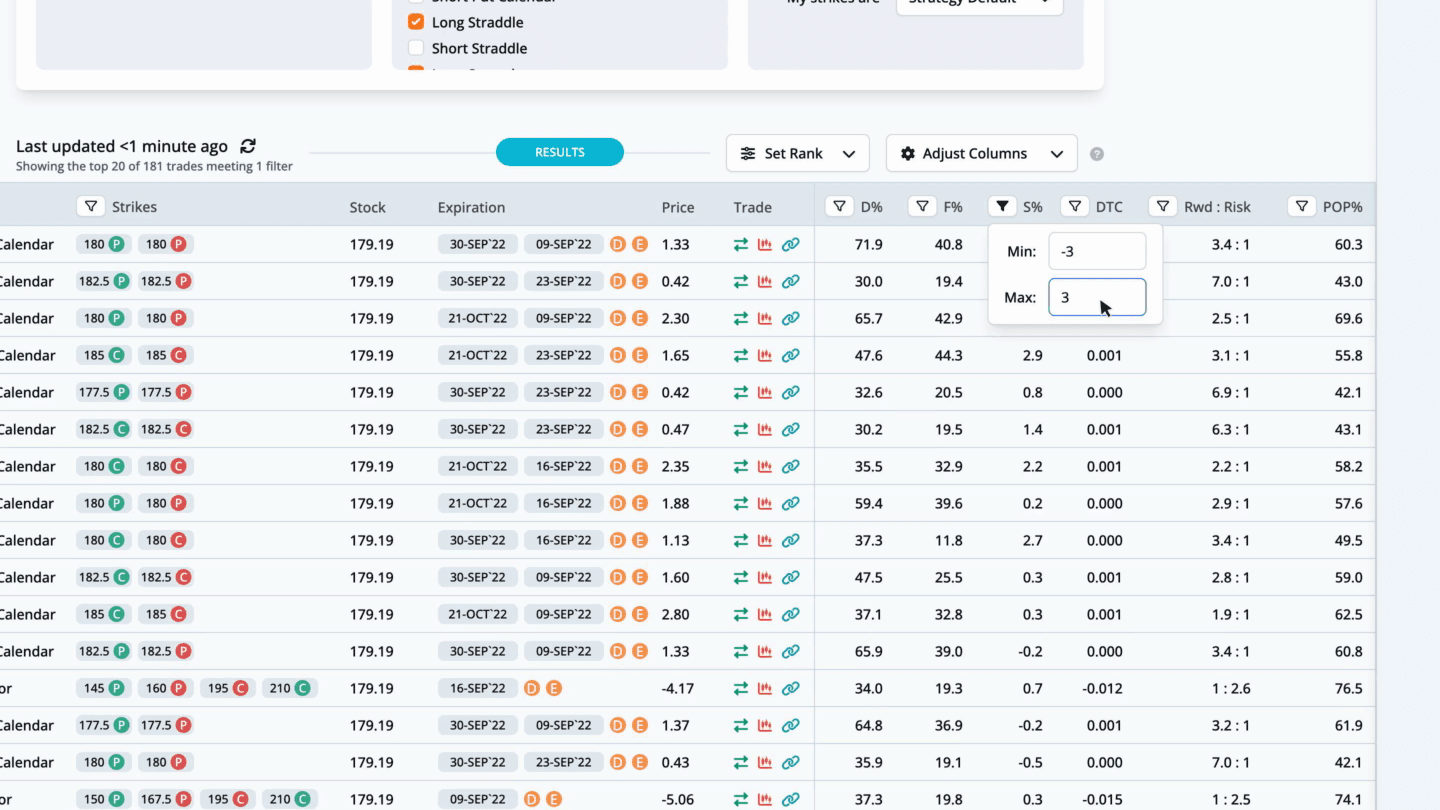Click orange E badge in the -5.06 row
1440x810 pixels.
(x=554, y=800)
